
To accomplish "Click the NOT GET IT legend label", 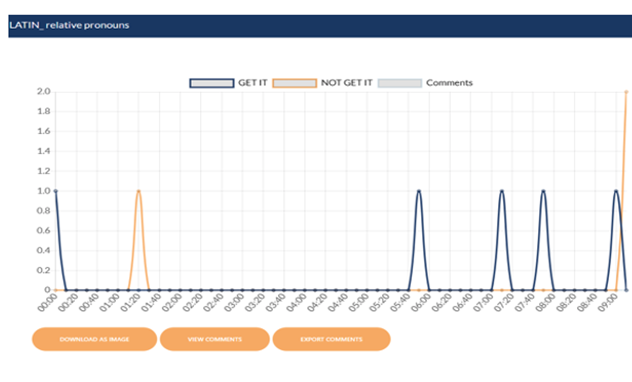I will (x=347, y=83).
